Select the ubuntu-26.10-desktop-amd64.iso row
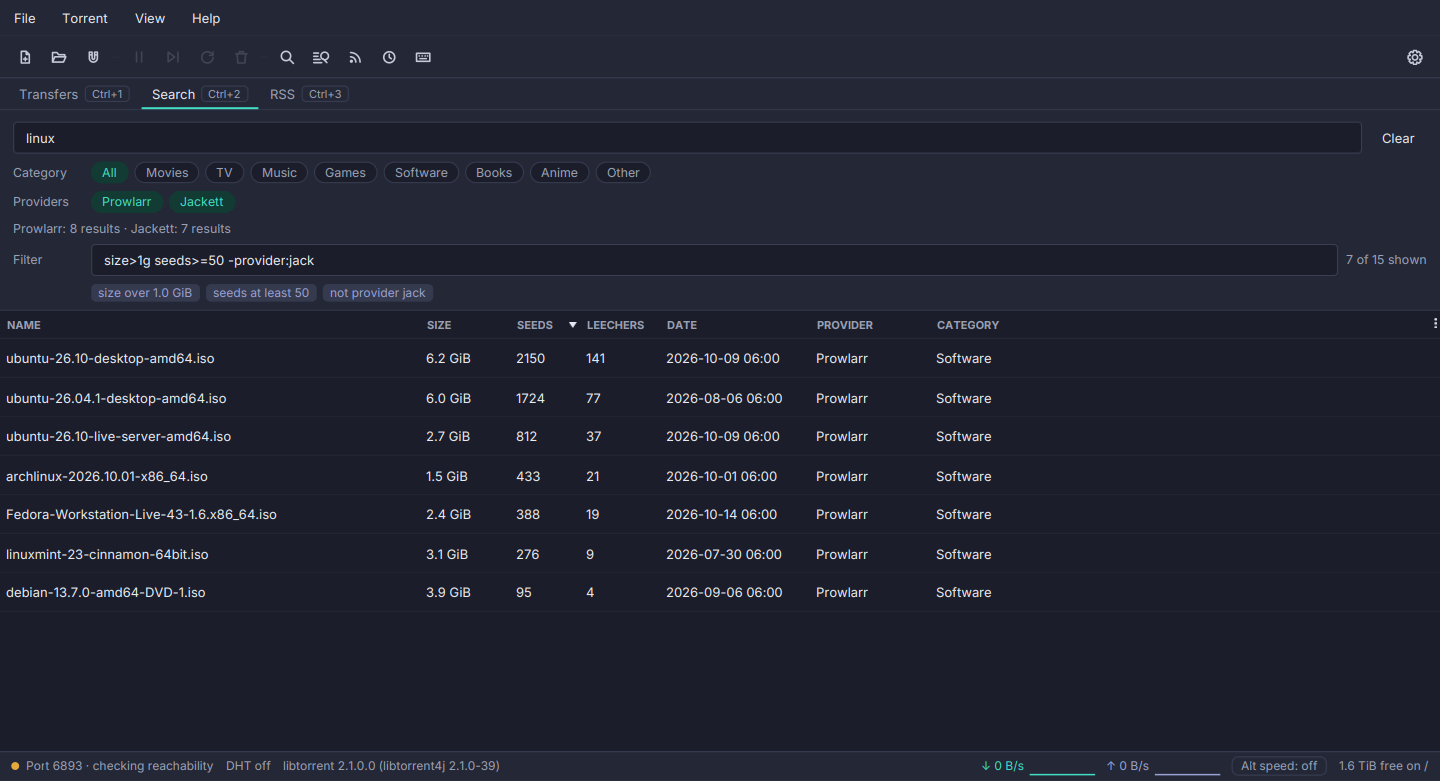Image resolution: width=1440 pixels, height=781 pixels. point(720,358)
